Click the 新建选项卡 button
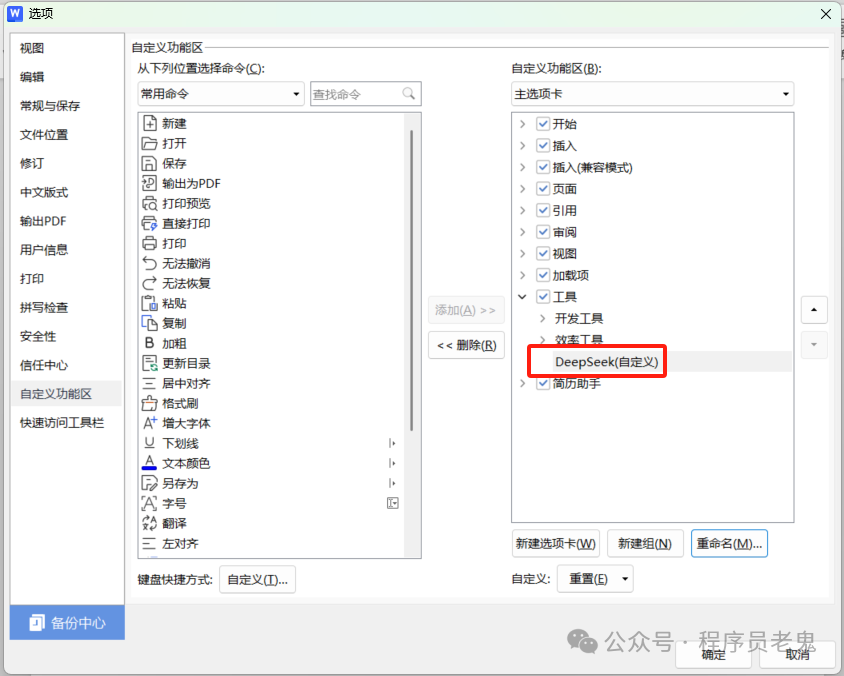 555,543
